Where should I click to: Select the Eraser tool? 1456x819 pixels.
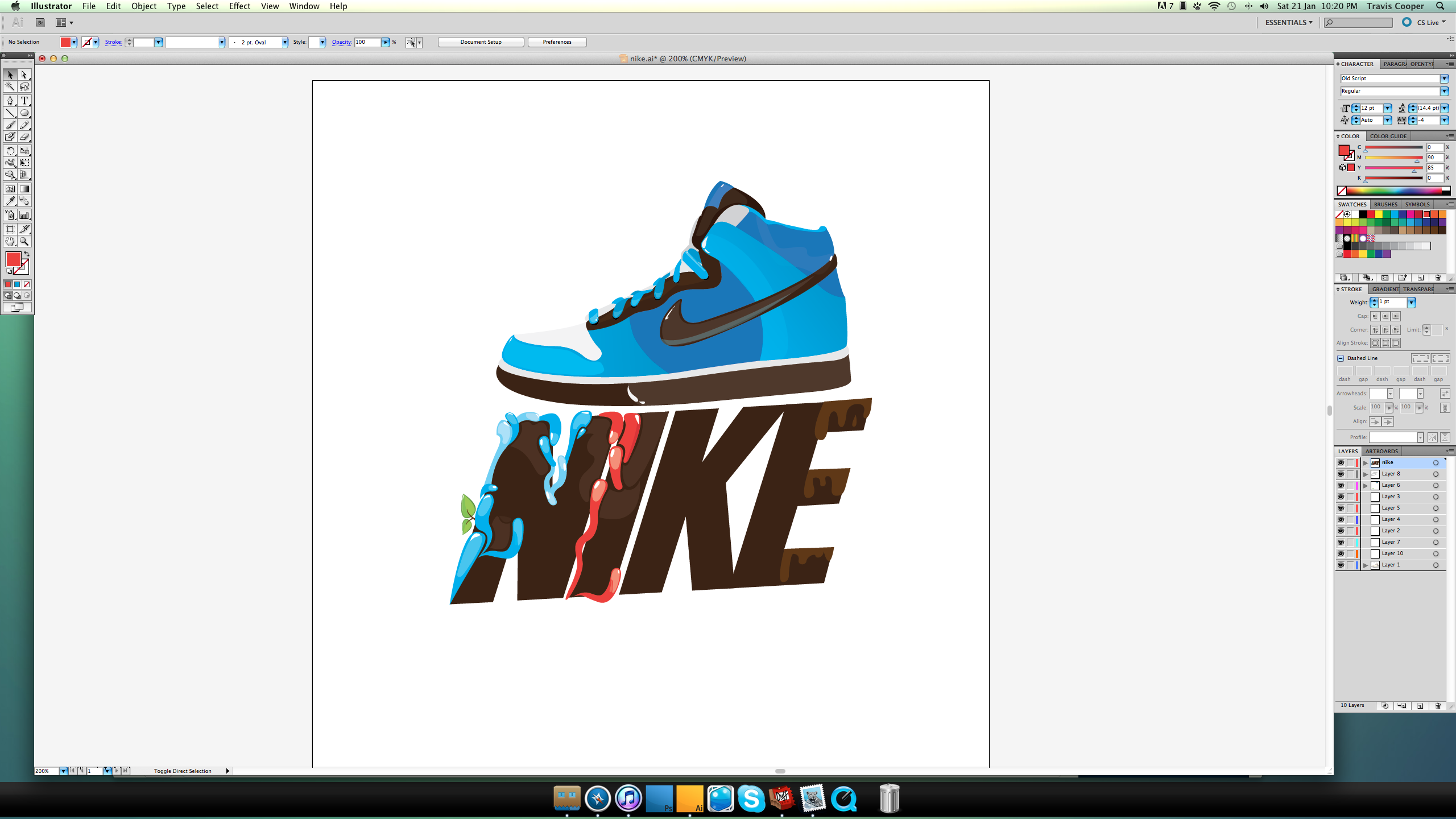coord(24,137)
